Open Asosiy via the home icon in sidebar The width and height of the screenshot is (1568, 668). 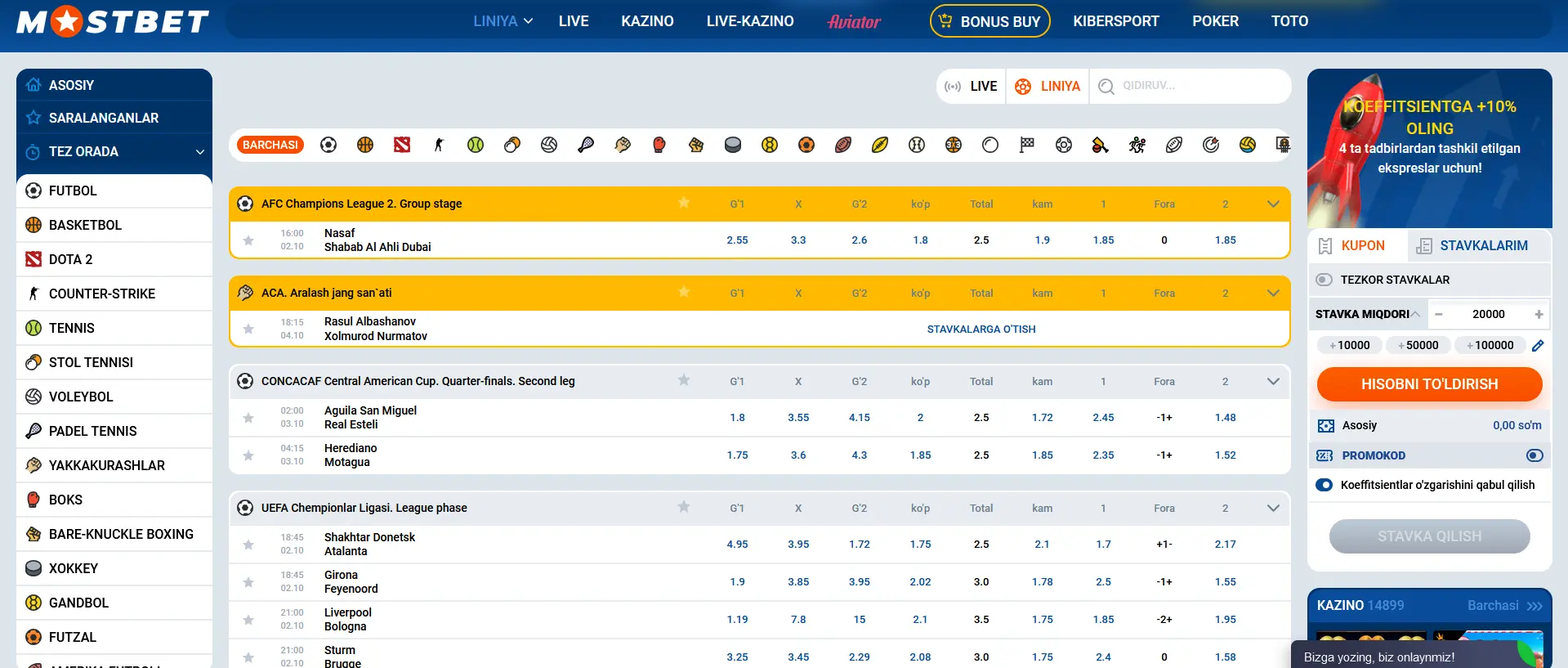click(34, 85)
